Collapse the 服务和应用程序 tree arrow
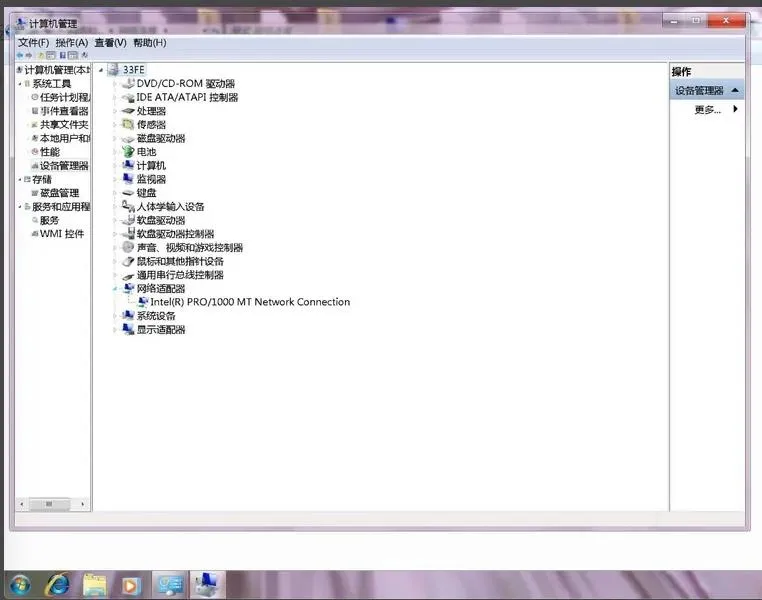Viewport: 762px width, 600px height. [x=20, y=207]
